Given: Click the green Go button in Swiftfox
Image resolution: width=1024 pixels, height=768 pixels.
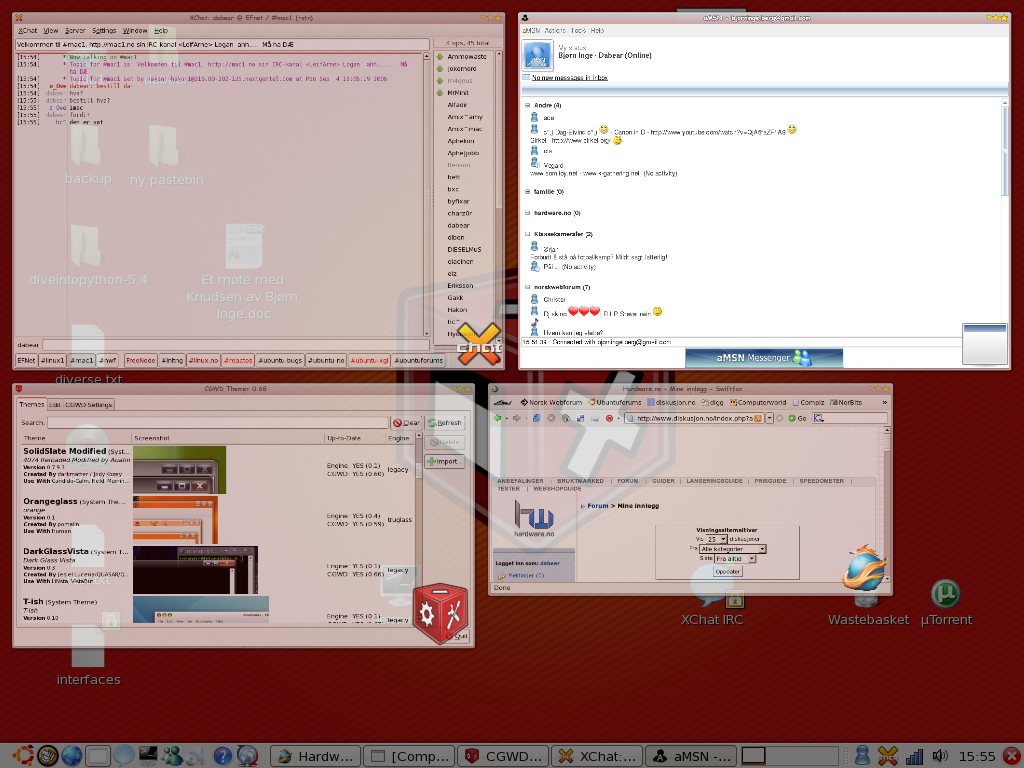Looking at the screenshot, I should click(797, 418).
